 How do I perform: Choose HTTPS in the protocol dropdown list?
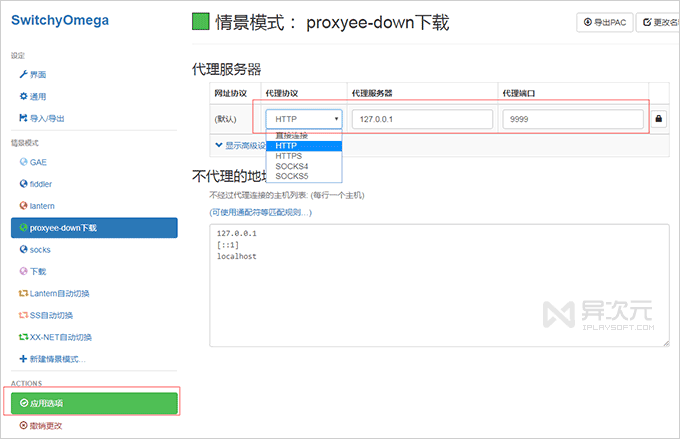coord(304,156)
